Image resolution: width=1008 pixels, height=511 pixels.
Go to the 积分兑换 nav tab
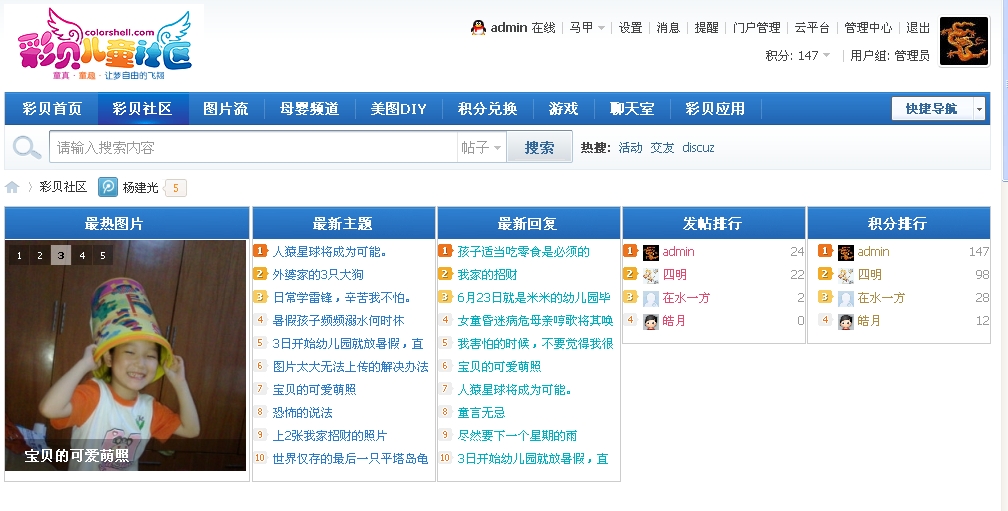point(487,109)
